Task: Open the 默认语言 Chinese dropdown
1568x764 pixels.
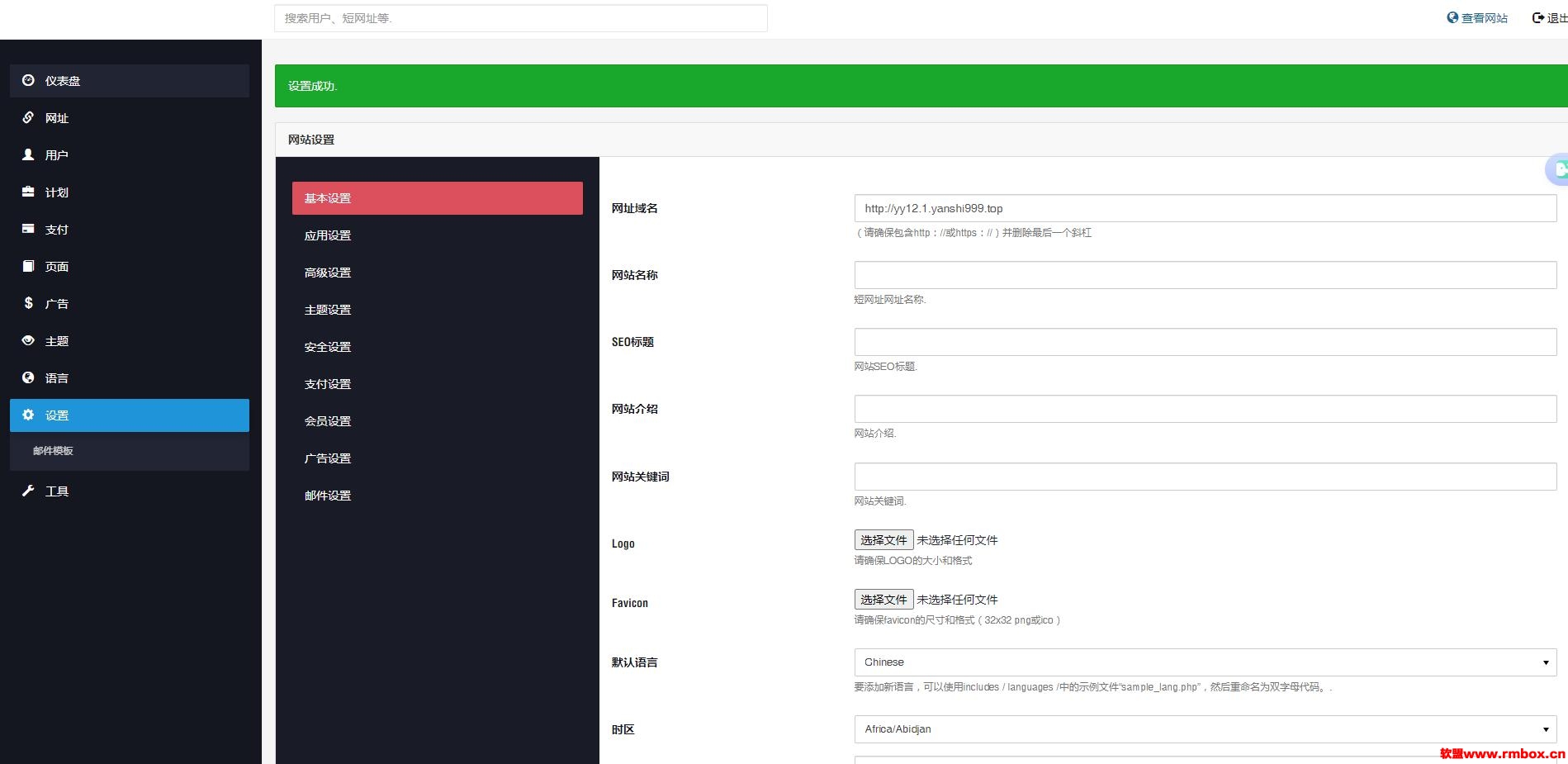Action: (x=1206, y=662)
